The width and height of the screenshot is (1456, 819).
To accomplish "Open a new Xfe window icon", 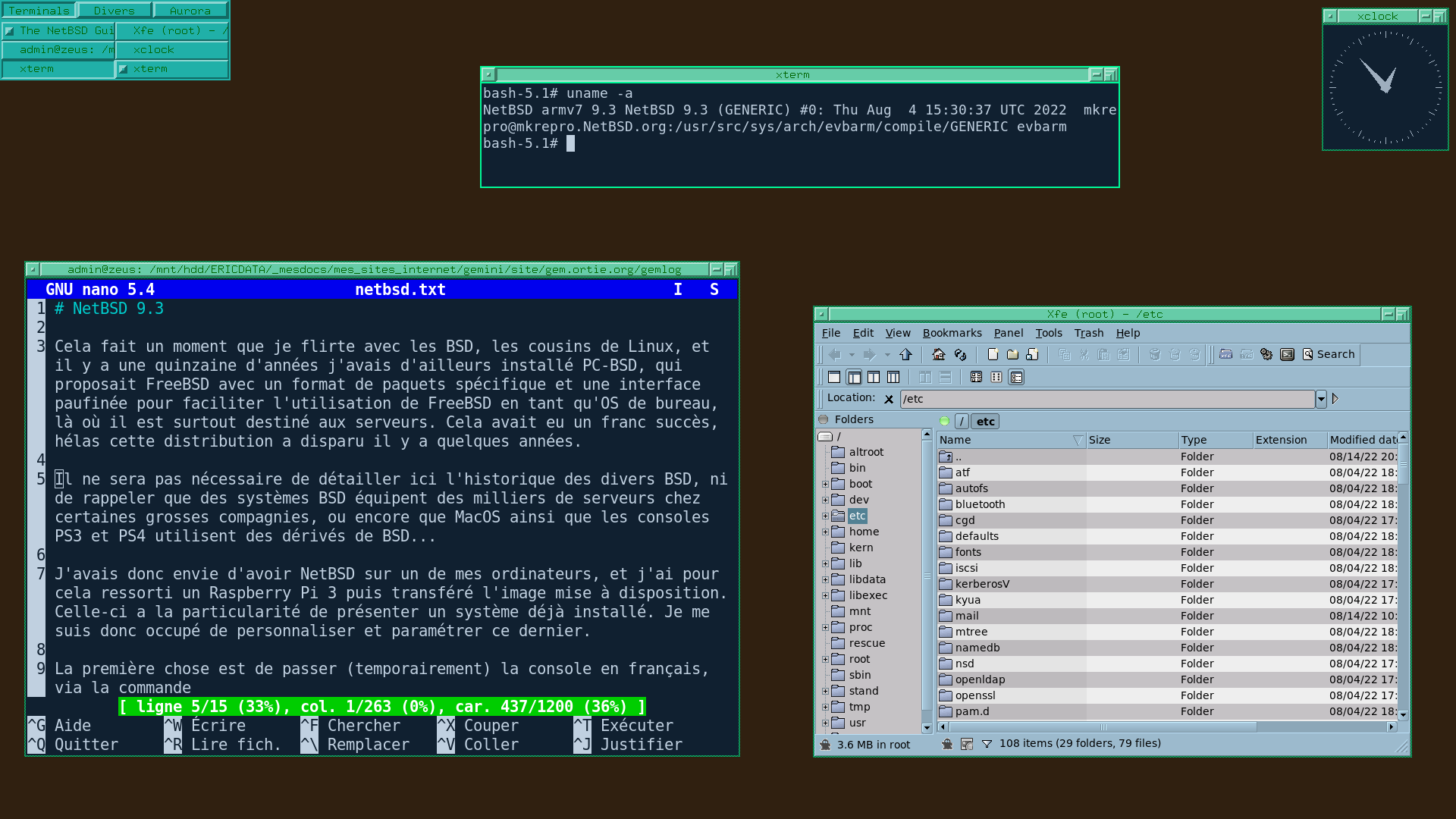I will [x=1226, y=355].
